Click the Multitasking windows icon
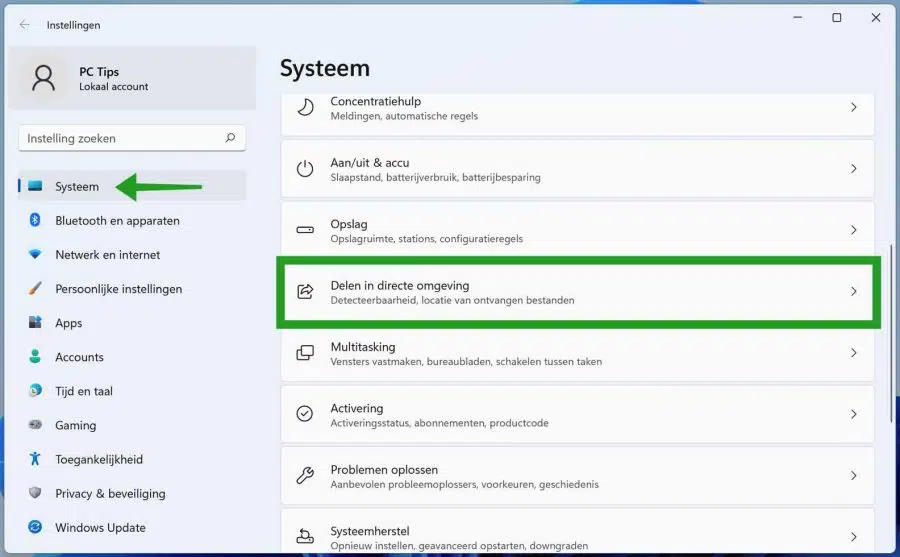 (305, 353)
